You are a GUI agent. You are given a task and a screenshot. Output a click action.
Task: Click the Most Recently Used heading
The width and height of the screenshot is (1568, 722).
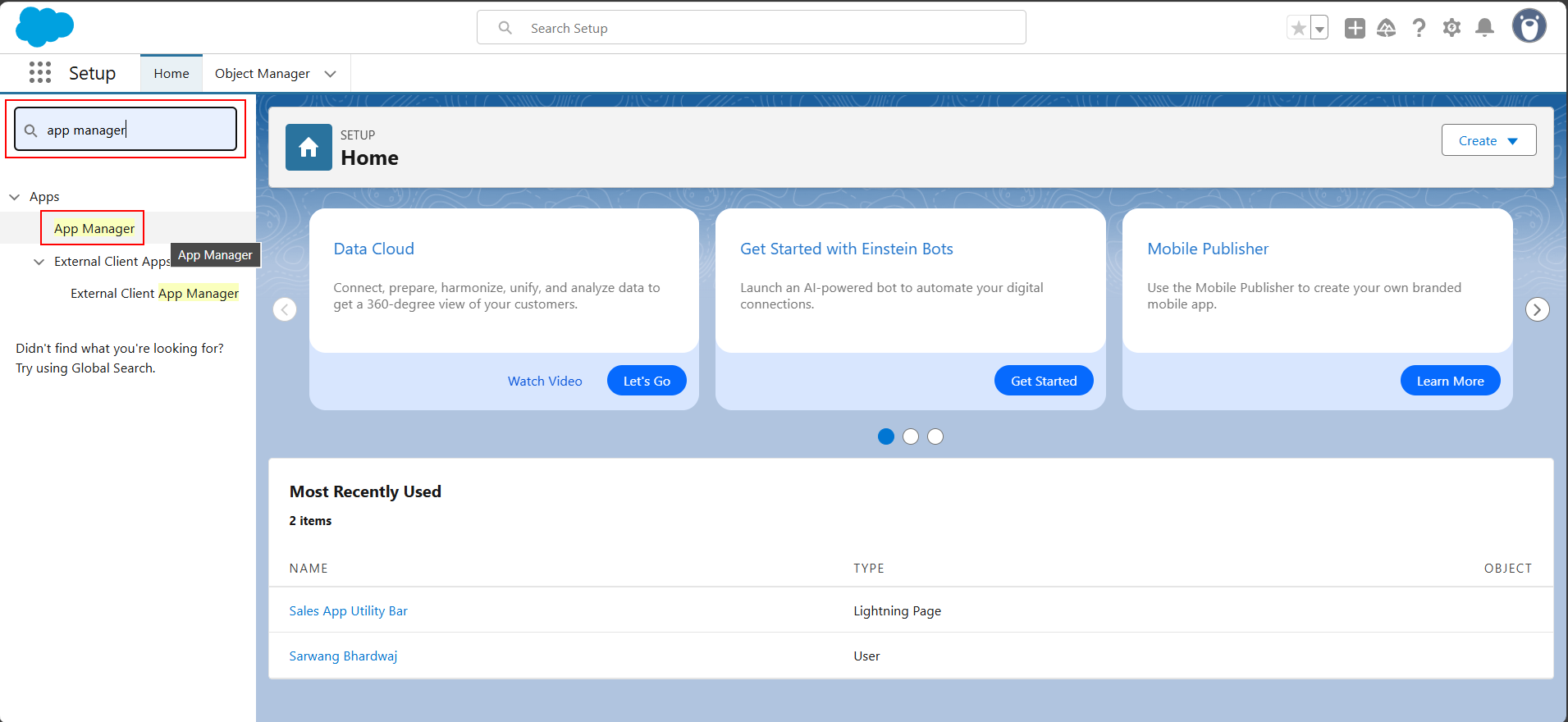click(365, 491)
